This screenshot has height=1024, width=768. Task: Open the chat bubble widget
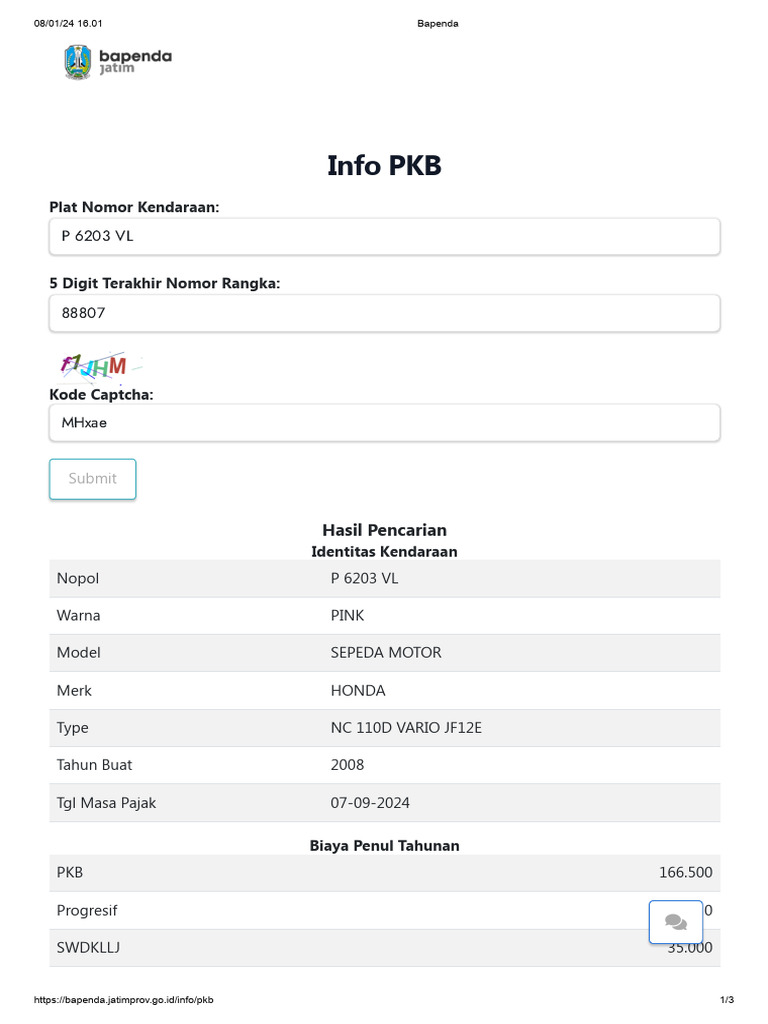[675, 921]
